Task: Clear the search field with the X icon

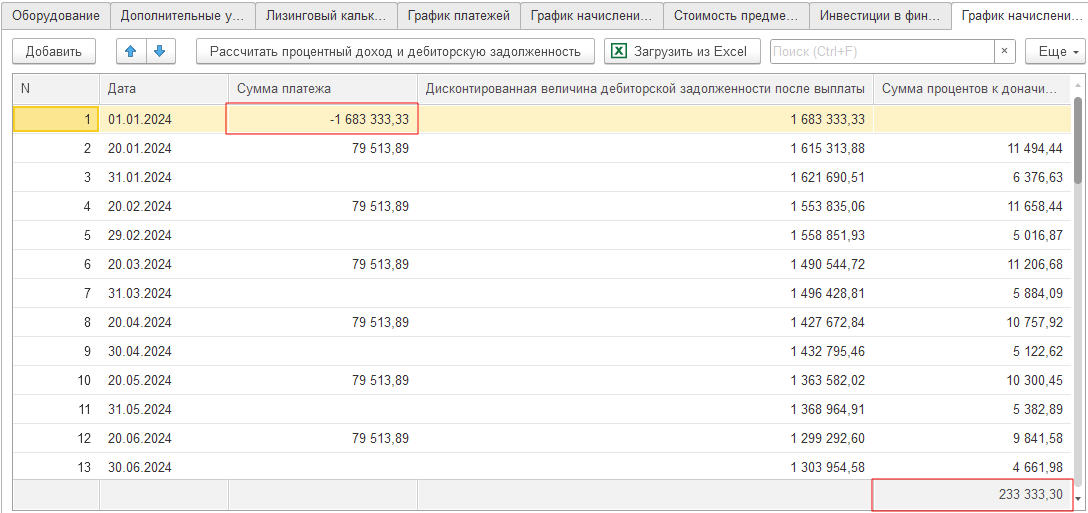Action: pos(1004,51)
